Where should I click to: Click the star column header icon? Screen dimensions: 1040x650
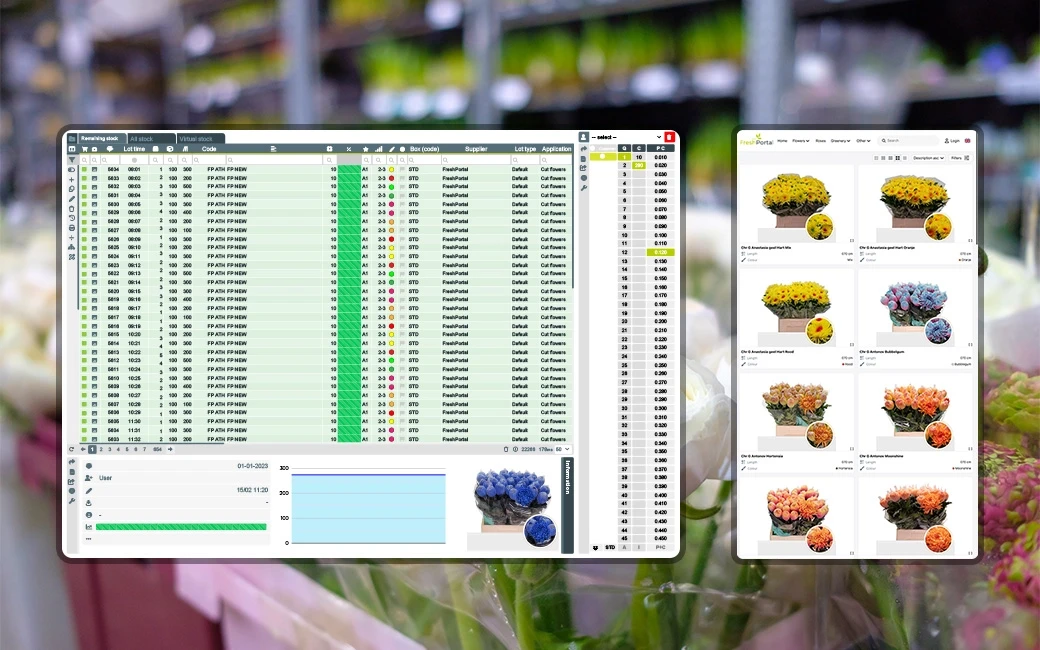pyautogui.click(x=365, y=149)
